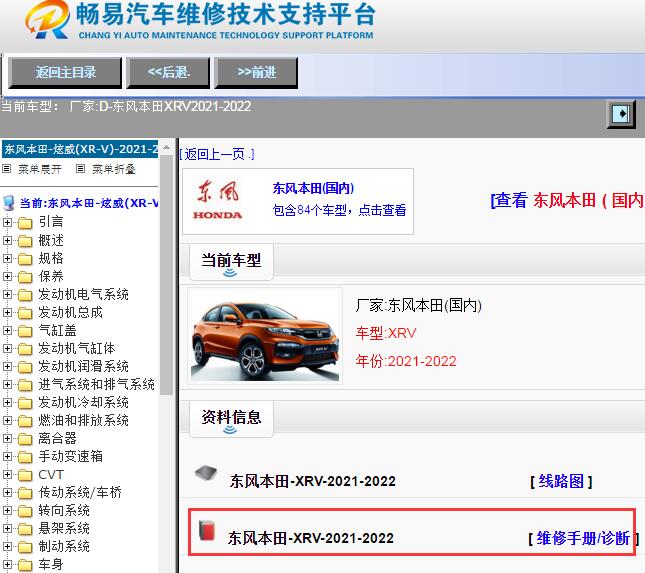
Task: Click the red book icon beside 维修手册 row
Action: tap(207, 530)
